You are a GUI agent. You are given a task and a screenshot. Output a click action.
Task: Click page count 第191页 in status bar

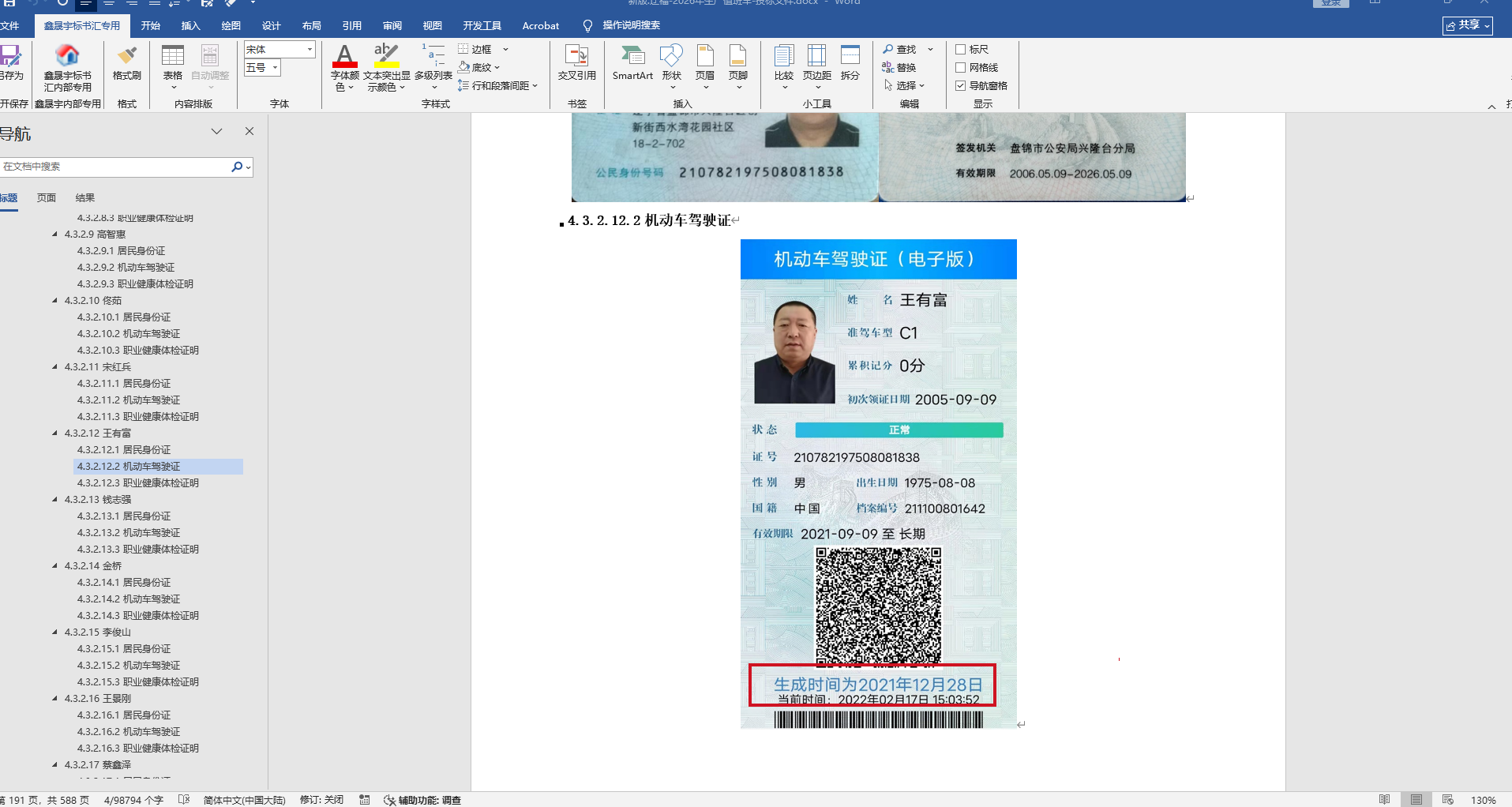tap(44, 800)
